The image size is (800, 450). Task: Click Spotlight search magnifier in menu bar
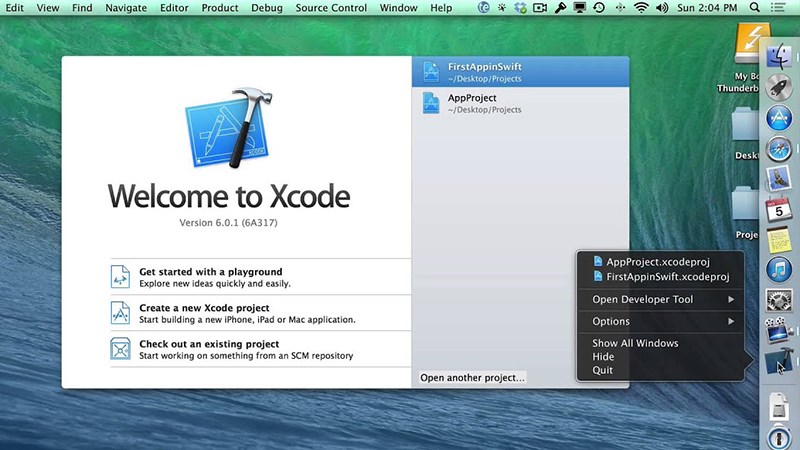pos(755,8)
